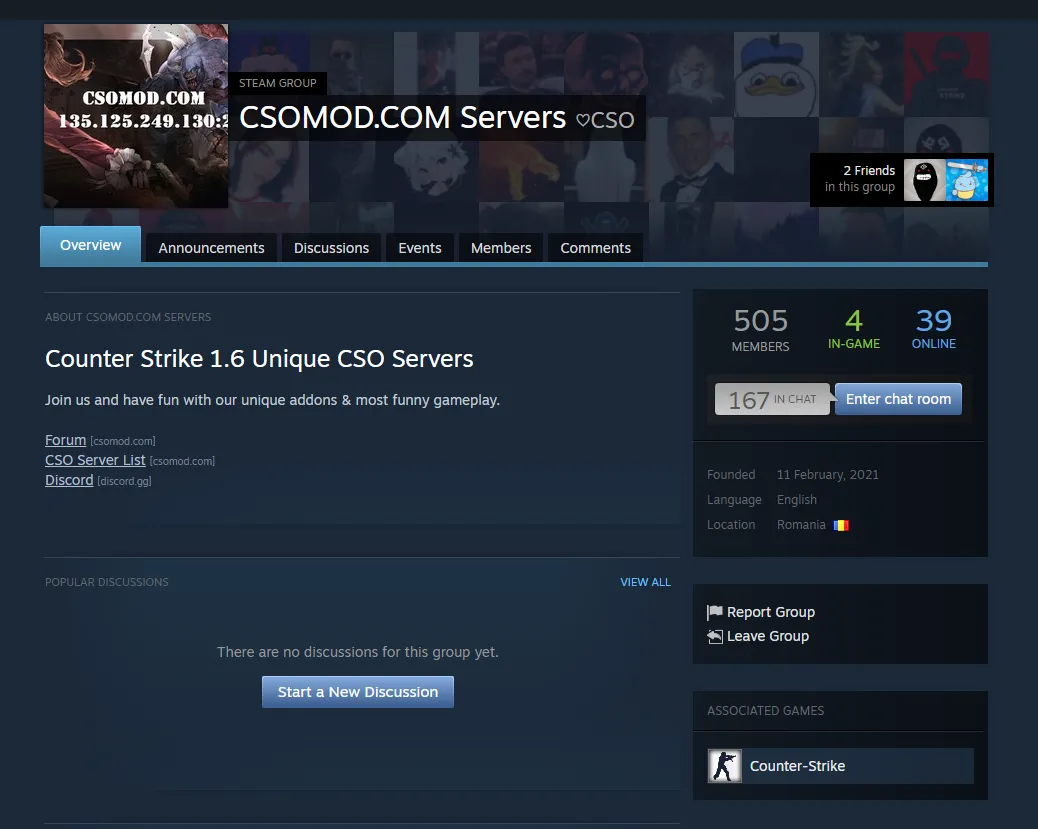The height and width of the screenshot is (829, 1038).
Task: Click the 167 IN CHAT counter
Action: pyautogui.click(x=772, y=399)
